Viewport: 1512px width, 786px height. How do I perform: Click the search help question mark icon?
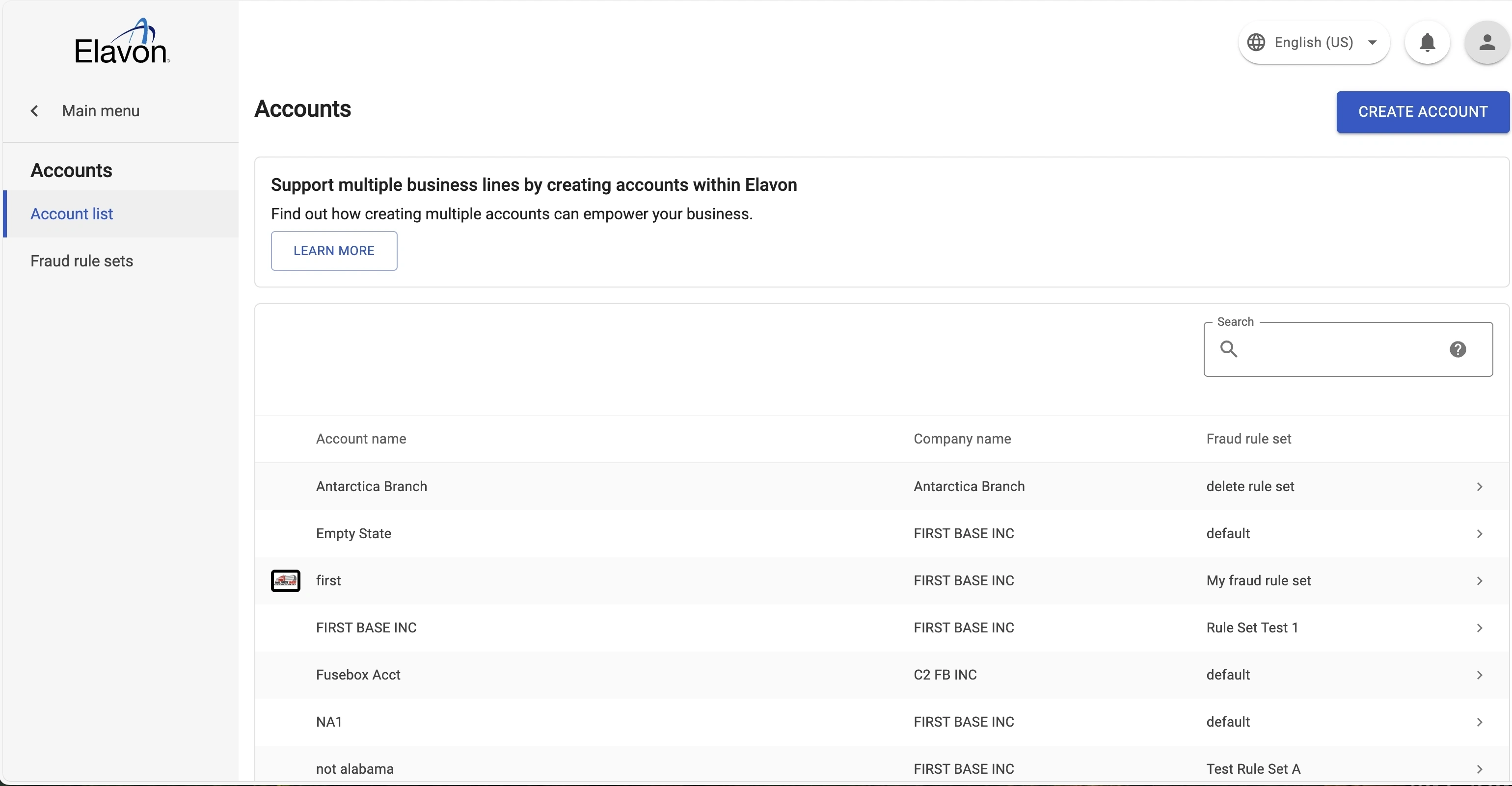point(1458,350)
